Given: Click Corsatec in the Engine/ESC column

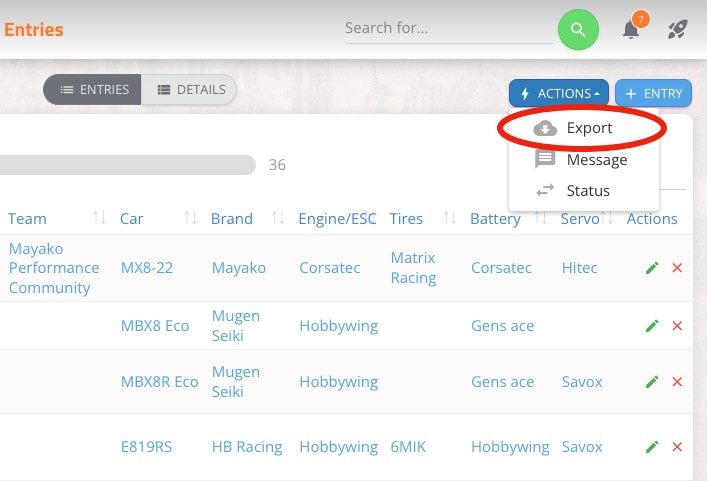Looking at the screenshot, I should (330, 268).
